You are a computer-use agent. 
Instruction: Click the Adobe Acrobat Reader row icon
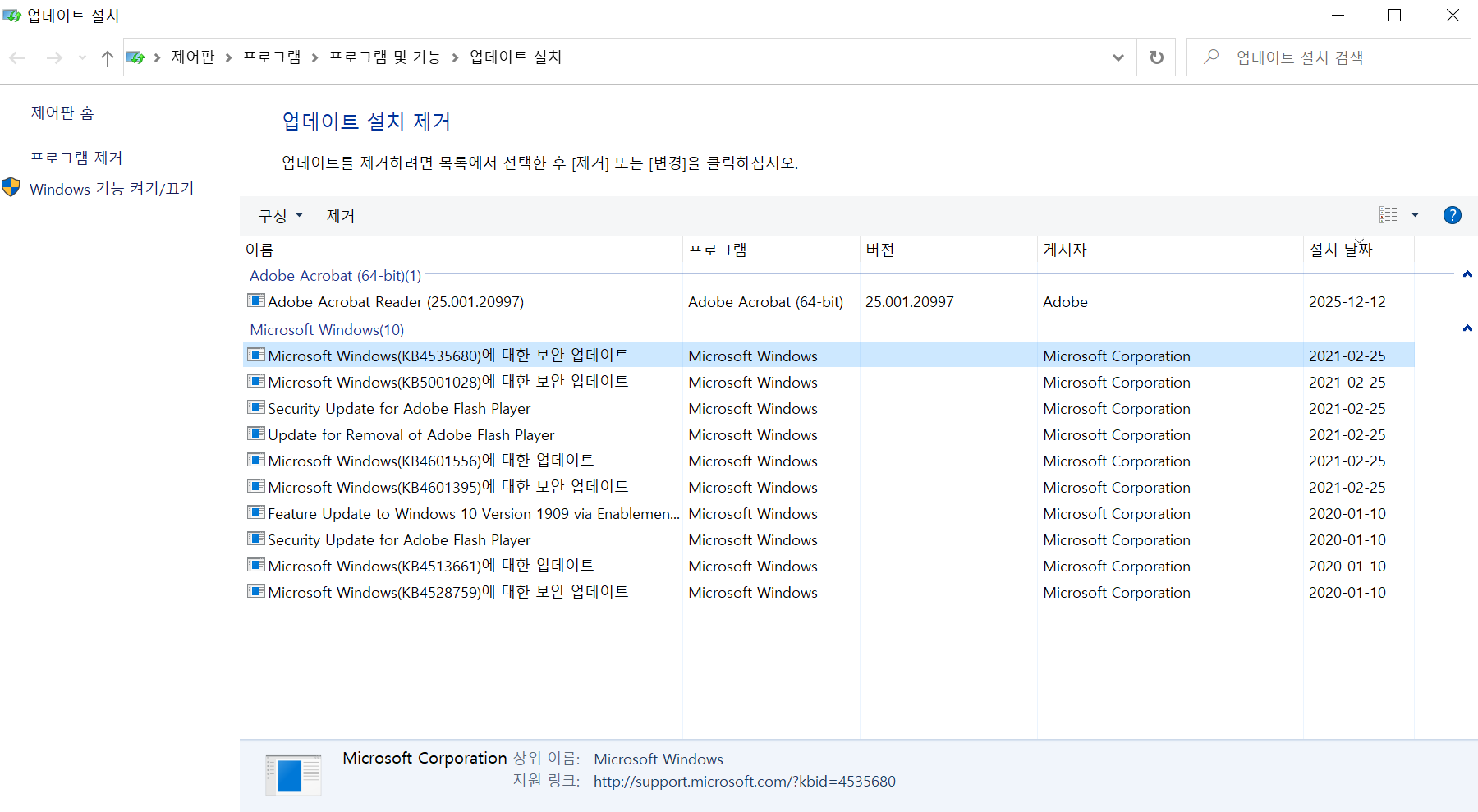[256, 300]
